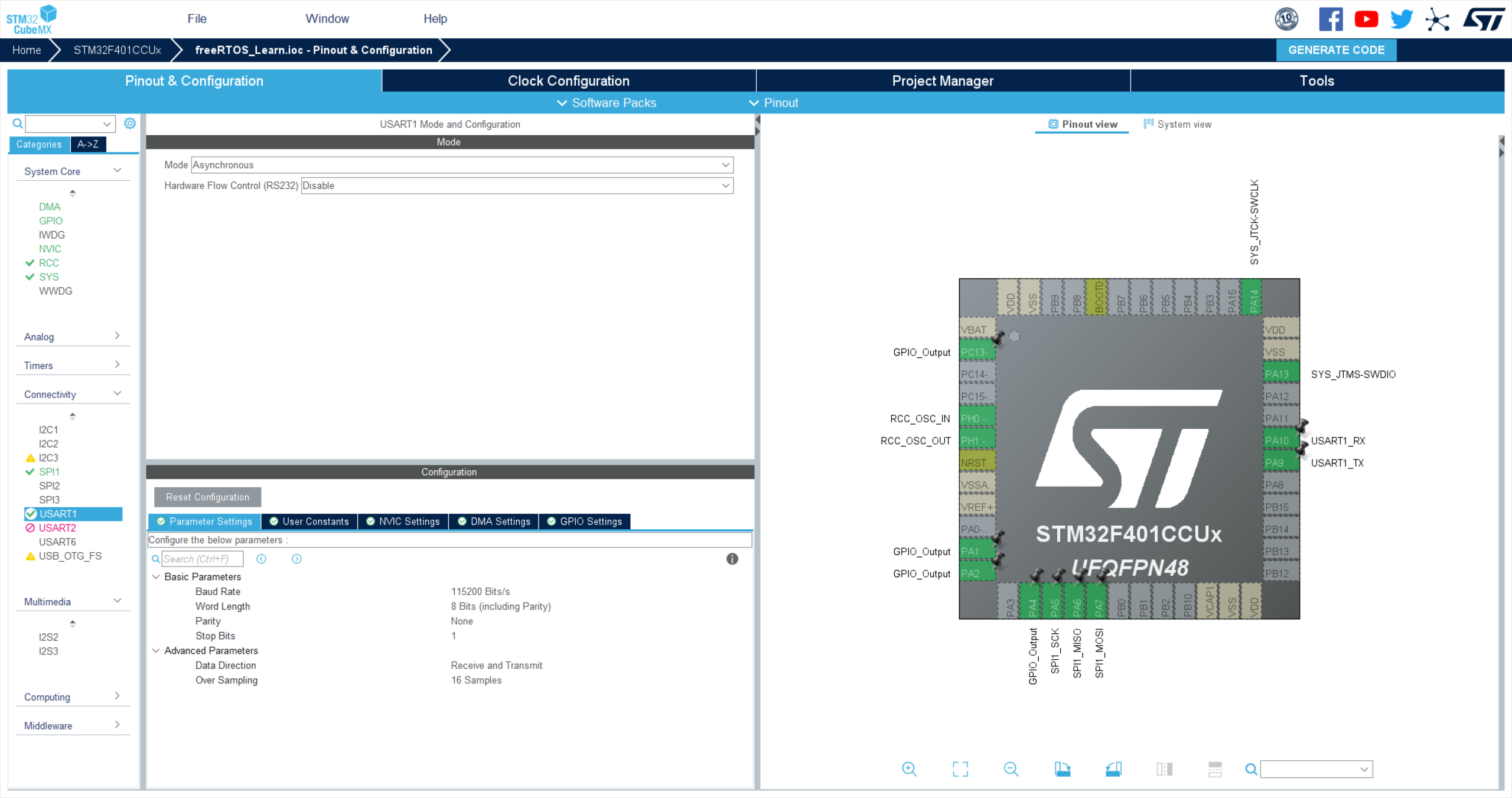Click the GENERATE CODE button
The image size is (1512, 798).
pyautogui.click(x=1336, y=50)
